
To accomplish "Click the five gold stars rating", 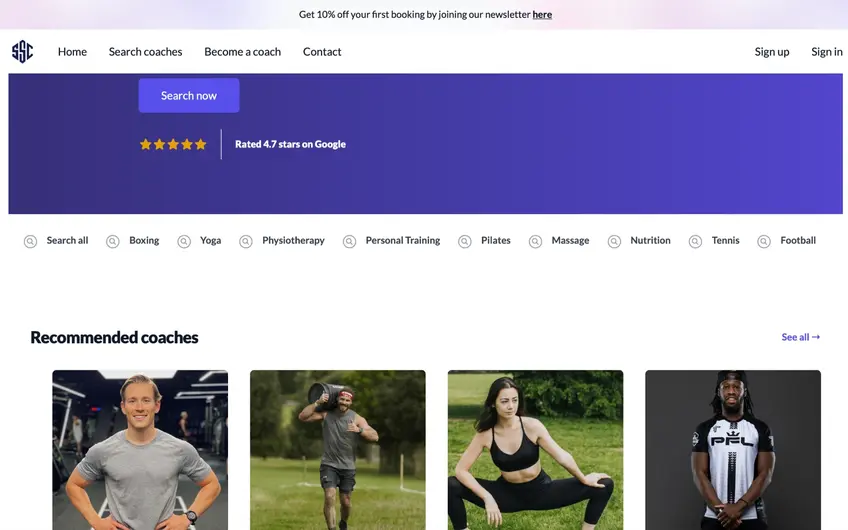I will pyautogui.click(x=173, y=144).
